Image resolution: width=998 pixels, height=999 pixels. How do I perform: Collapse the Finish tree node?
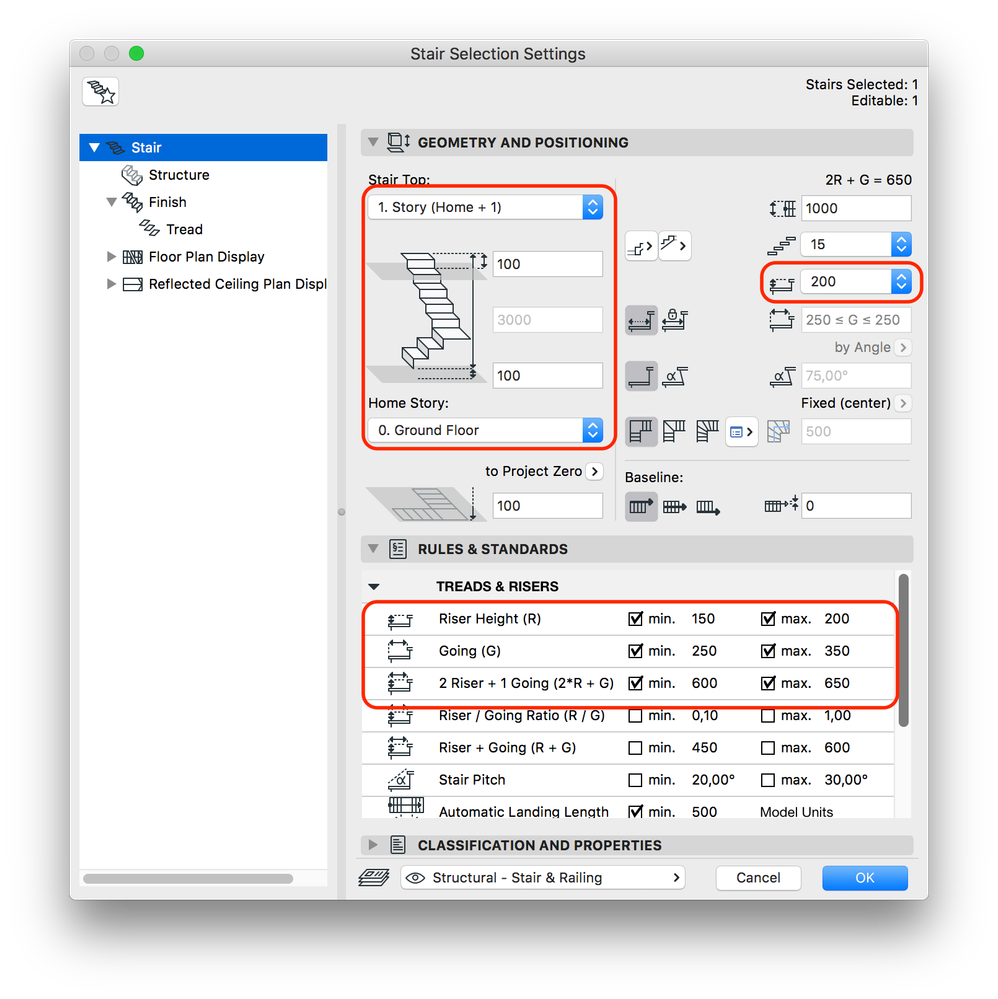pos(112,203)
